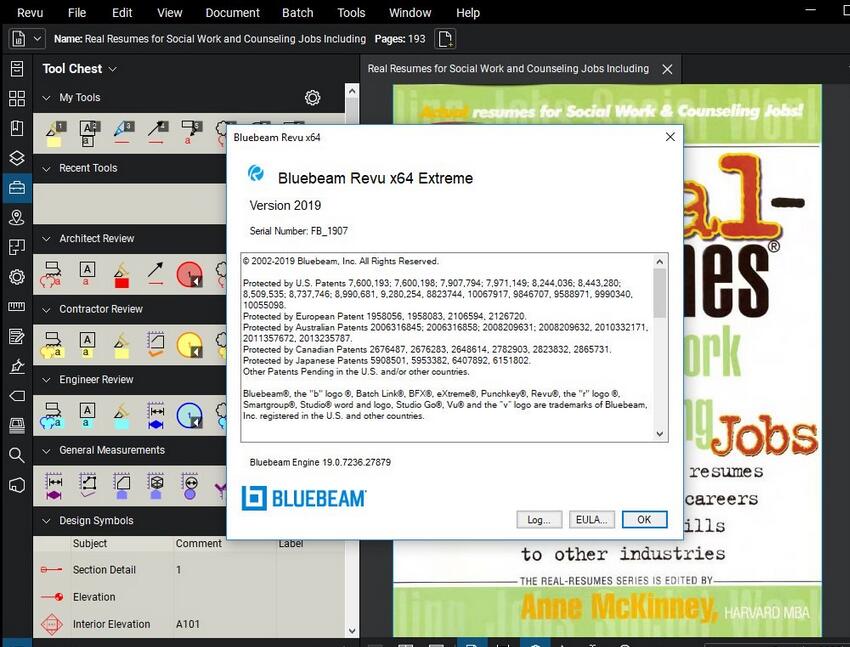Click OK in the About dialog
The width and height of the screenshot is (850, 647).
click(x=644, y=520)
